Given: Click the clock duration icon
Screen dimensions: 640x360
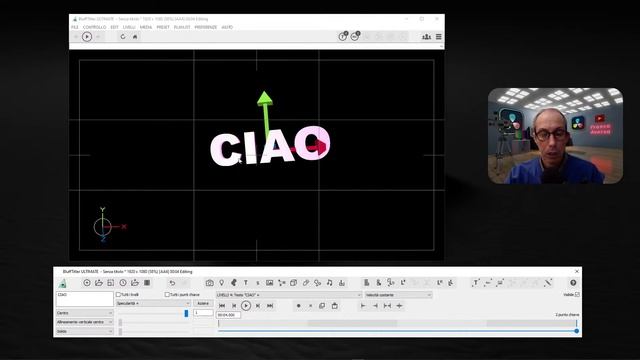Looking at the screenshot, I should coord(123,282).
